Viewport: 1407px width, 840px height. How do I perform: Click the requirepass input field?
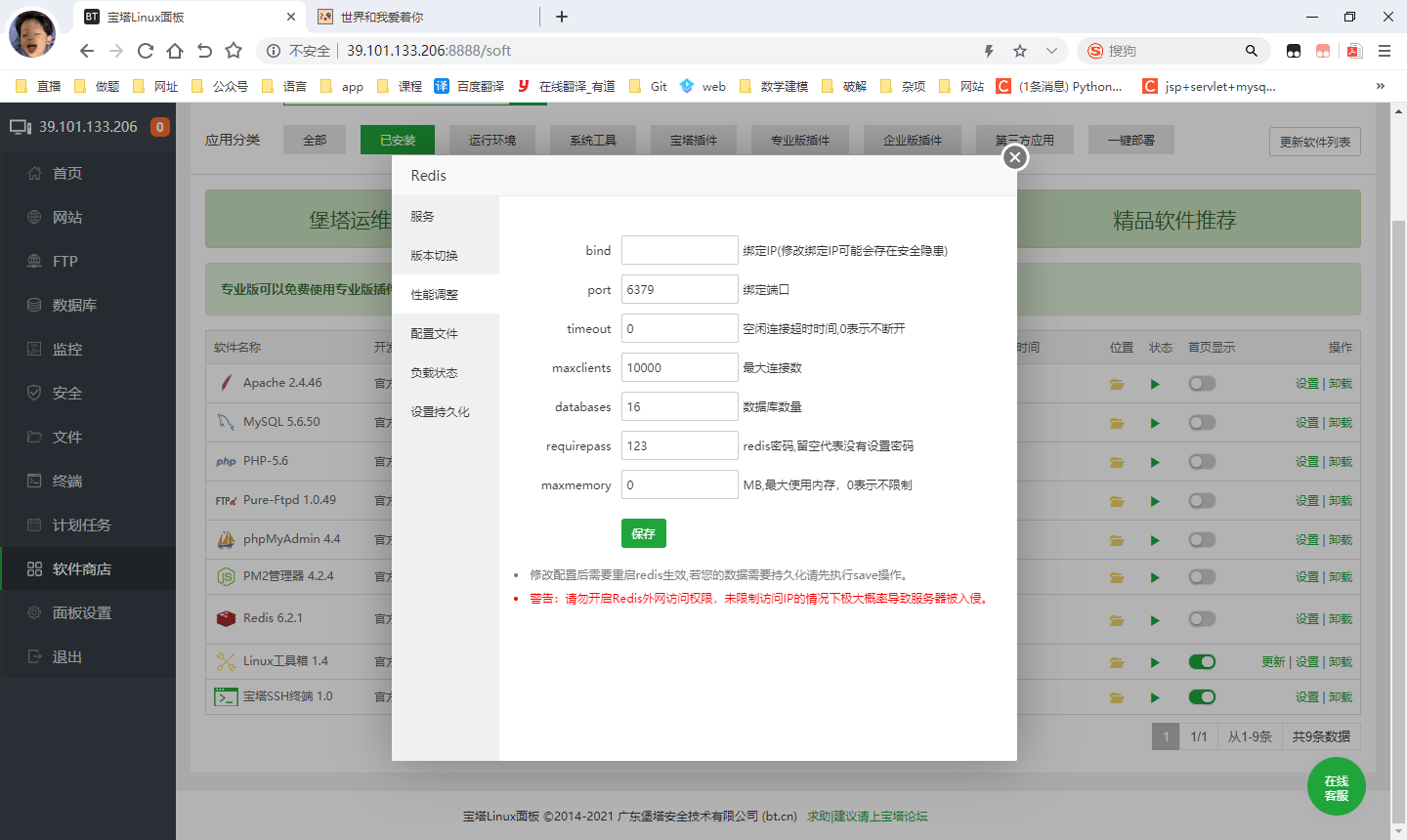tap(679, 445)
